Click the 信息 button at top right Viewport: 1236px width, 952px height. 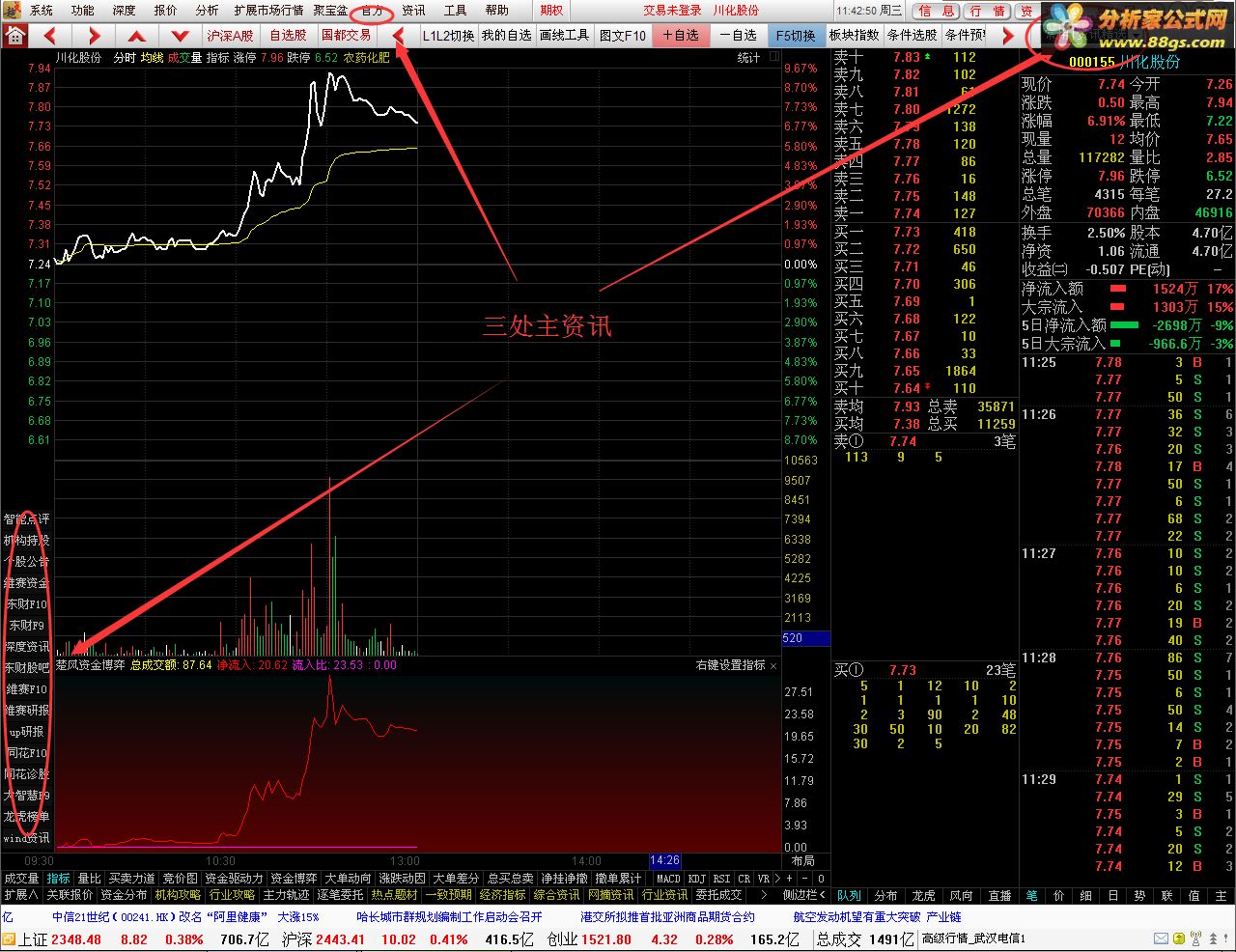(x=937, y=11)
